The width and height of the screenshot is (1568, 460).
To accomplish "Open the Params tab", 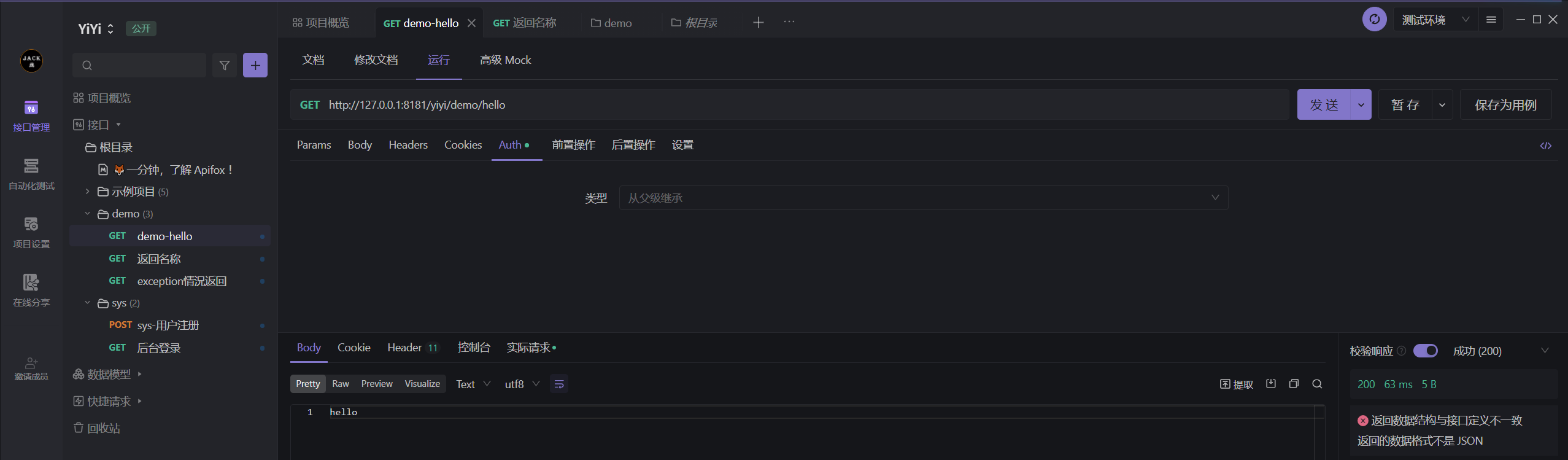I will click(314, 145).
